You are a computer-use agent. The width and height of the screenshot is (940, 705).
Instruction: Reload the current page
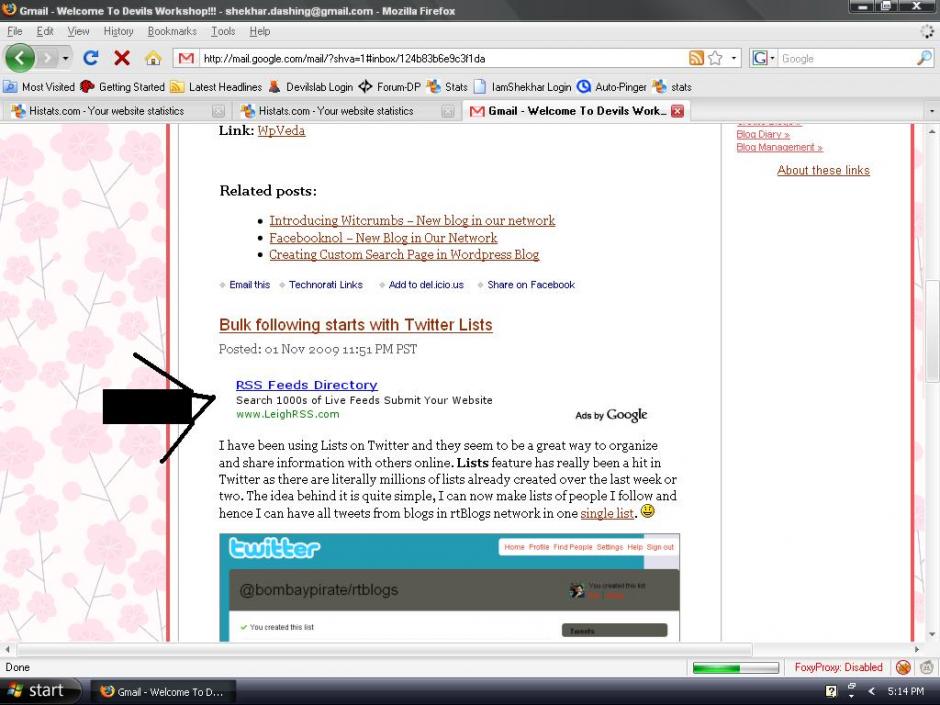91,58
